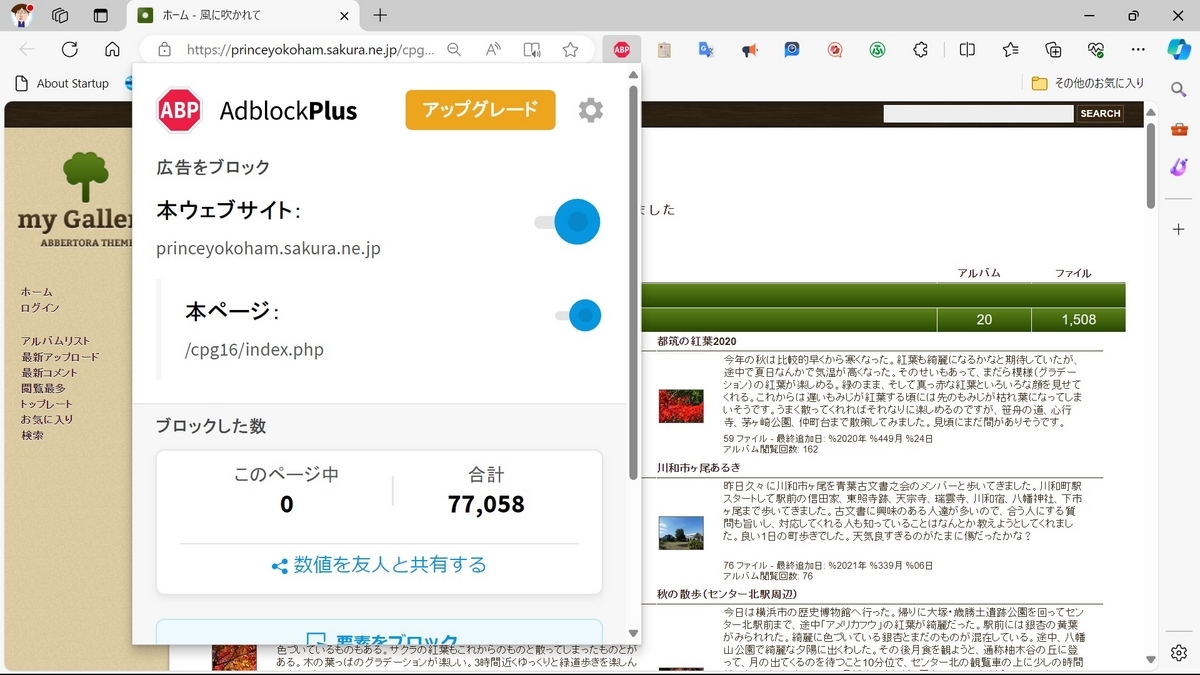Open the Favorites list
The image size is (1200, 675).
(x=1010, y=49)
